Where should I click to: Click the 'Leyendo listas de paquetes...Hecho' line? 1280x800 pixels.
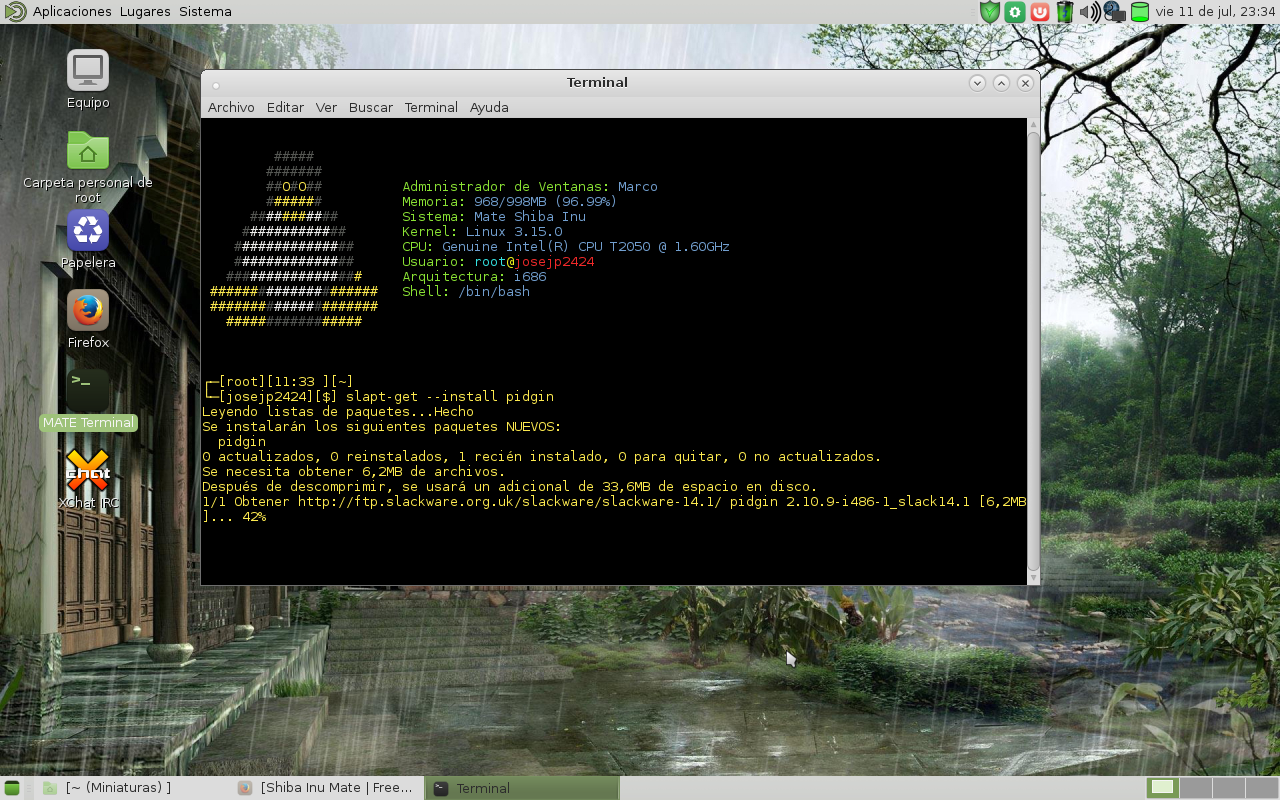click(x=338, y=412)
